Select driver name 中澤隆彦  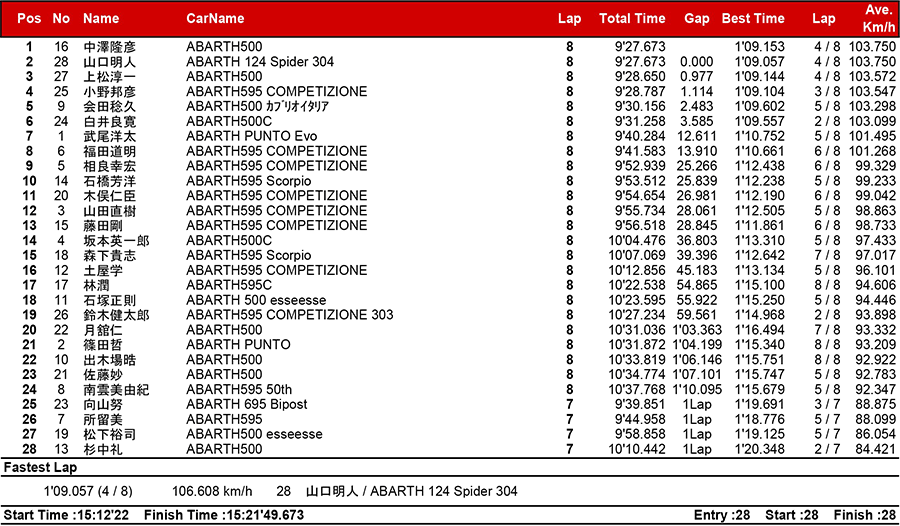(109, 47)
